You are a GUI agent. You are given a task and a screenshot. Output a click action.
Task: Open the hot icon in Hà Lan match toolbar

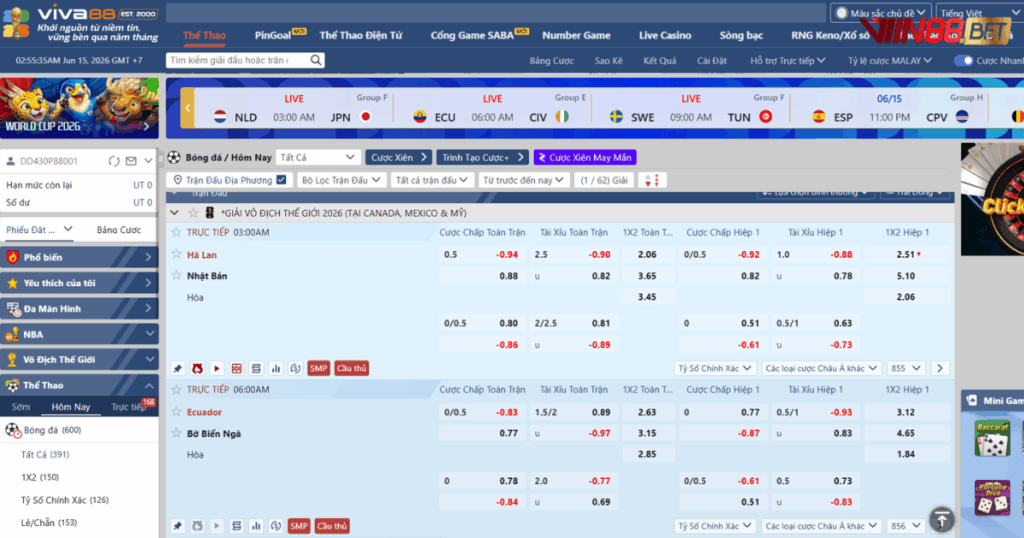[x=197, y=368]
